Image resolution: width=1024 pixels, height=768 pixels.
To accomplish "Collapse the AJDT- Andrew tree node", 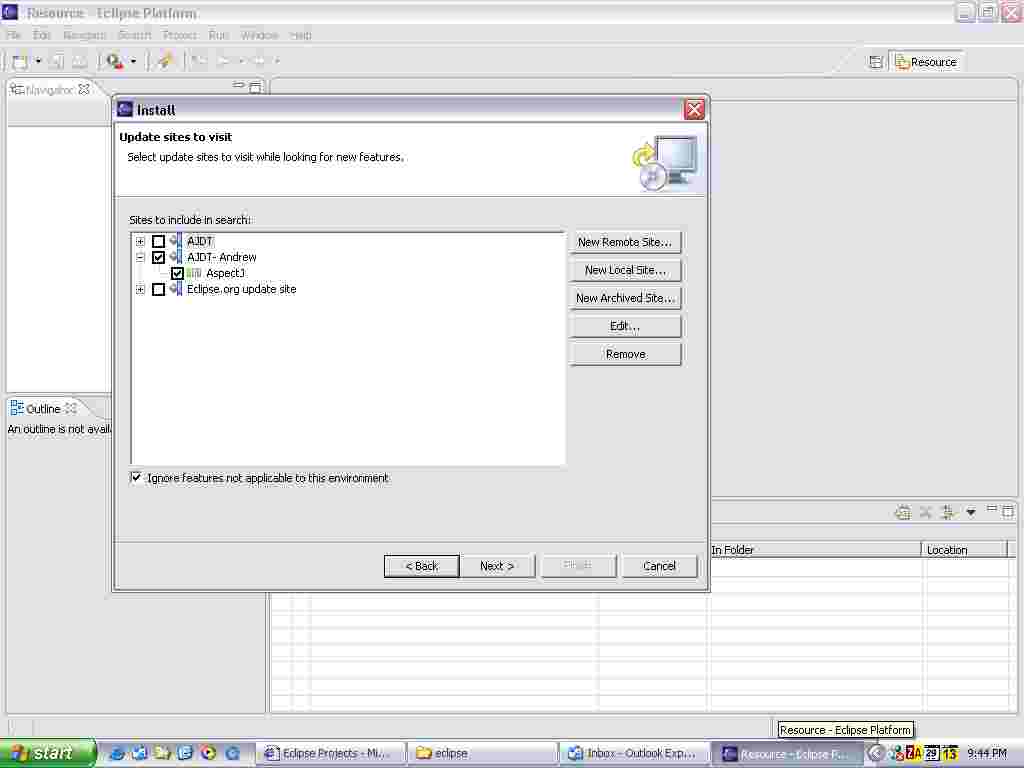I will click(x=140, y=257).
